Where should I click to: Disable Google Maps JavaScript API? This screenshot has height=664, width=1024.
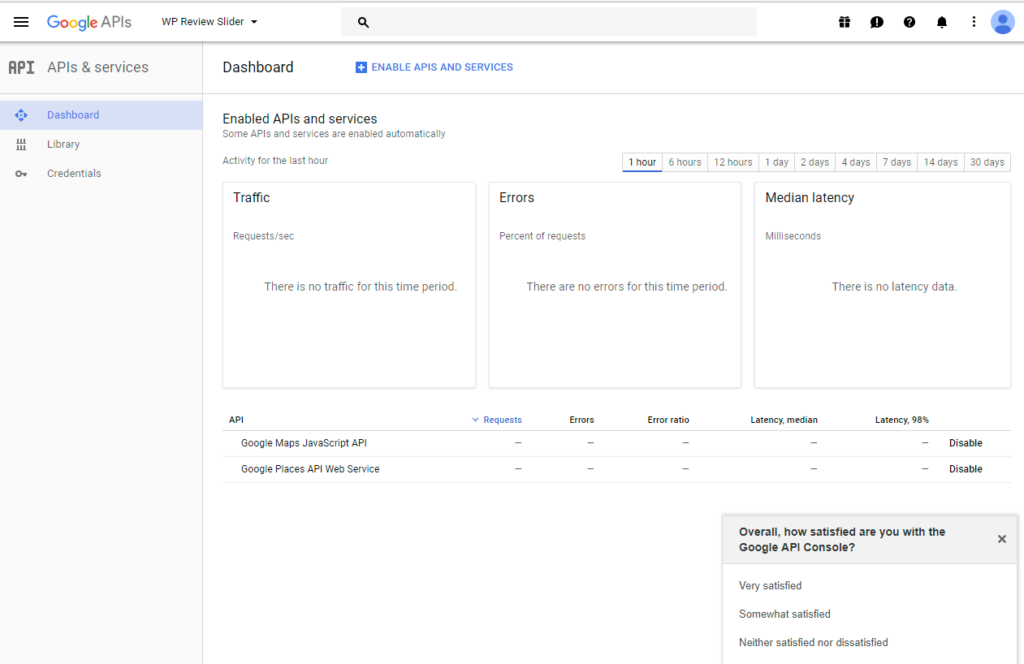coord(965,443)
